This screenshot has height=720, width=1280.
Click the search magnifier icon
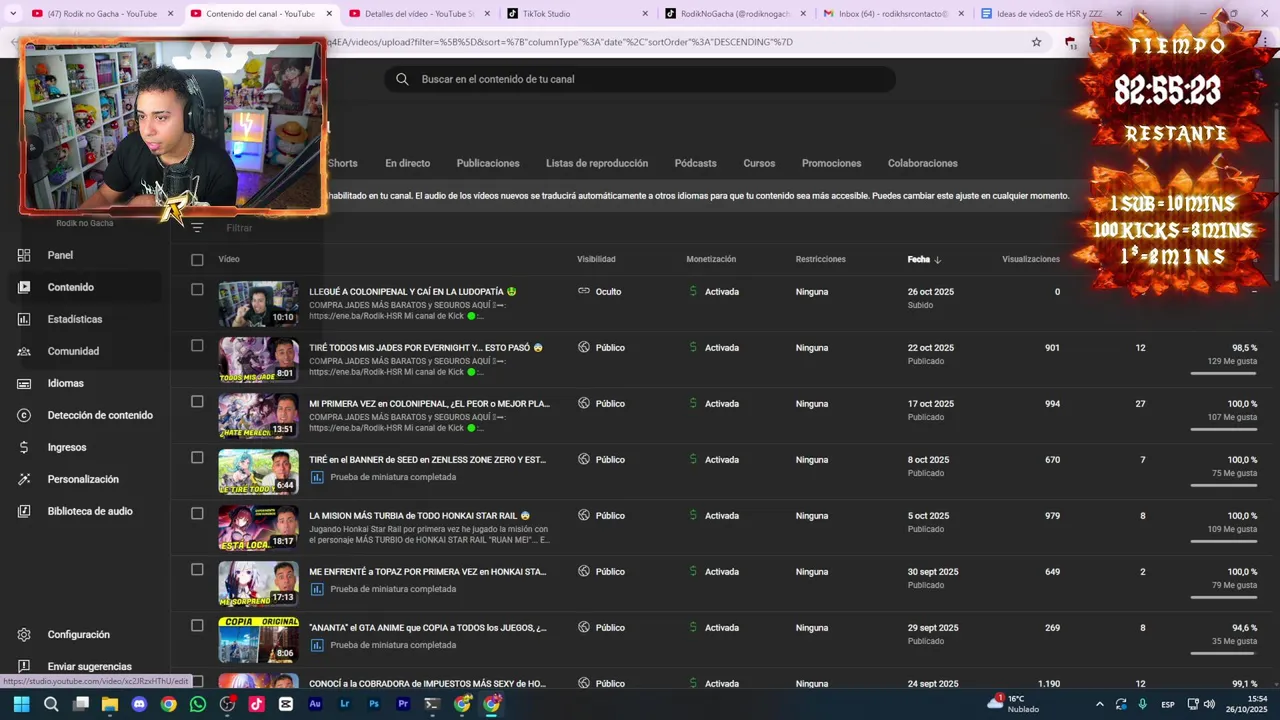pos(402,79)
